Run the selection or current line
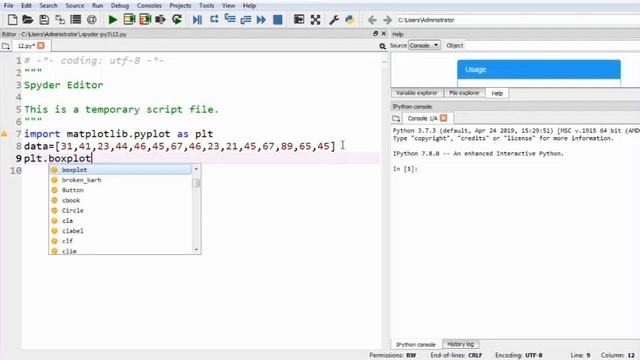Image resolution: width=640 pixels, height=360 pixels. 160,20
